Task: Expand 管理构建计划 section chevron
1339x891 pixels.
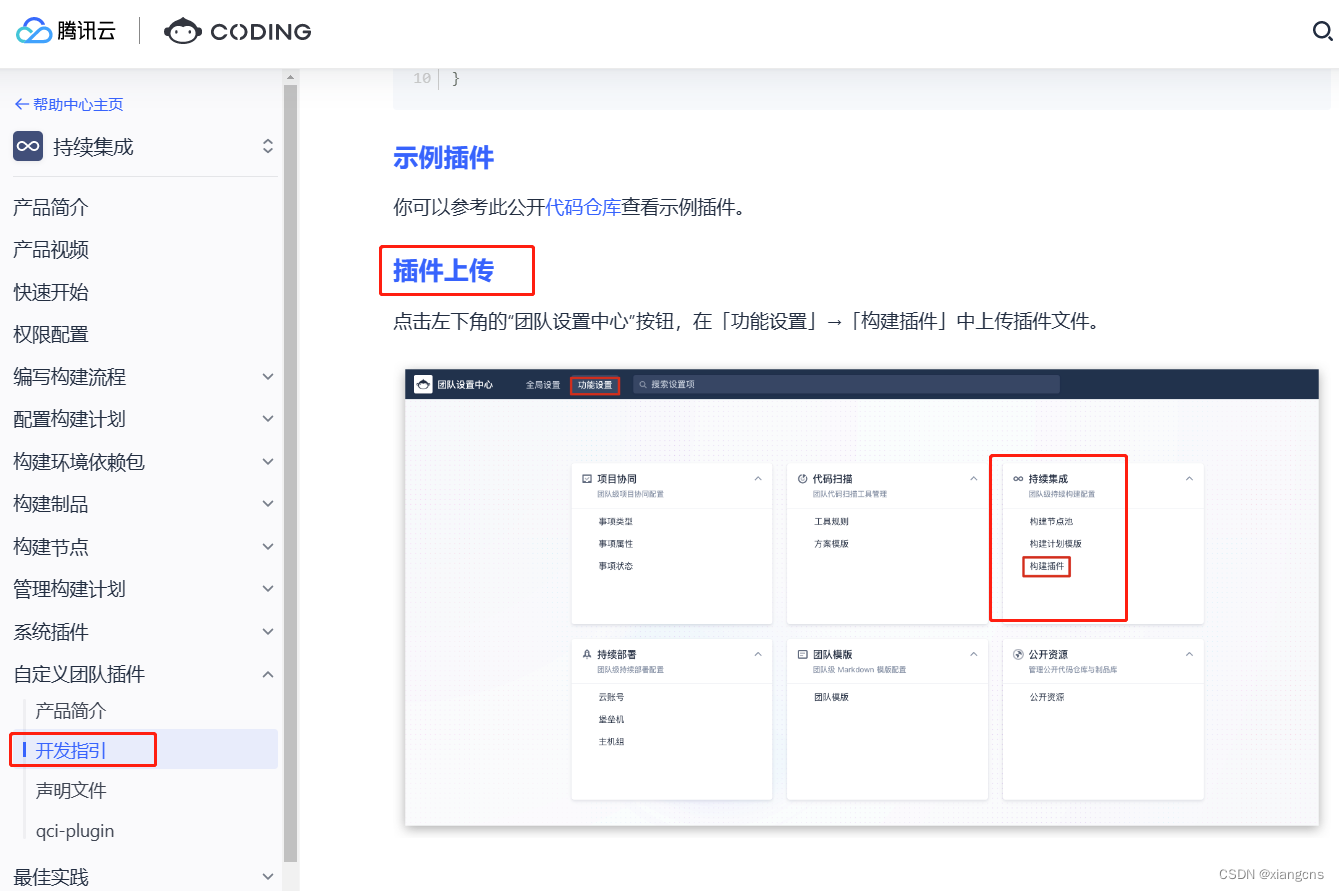Action: click(267, 589)
